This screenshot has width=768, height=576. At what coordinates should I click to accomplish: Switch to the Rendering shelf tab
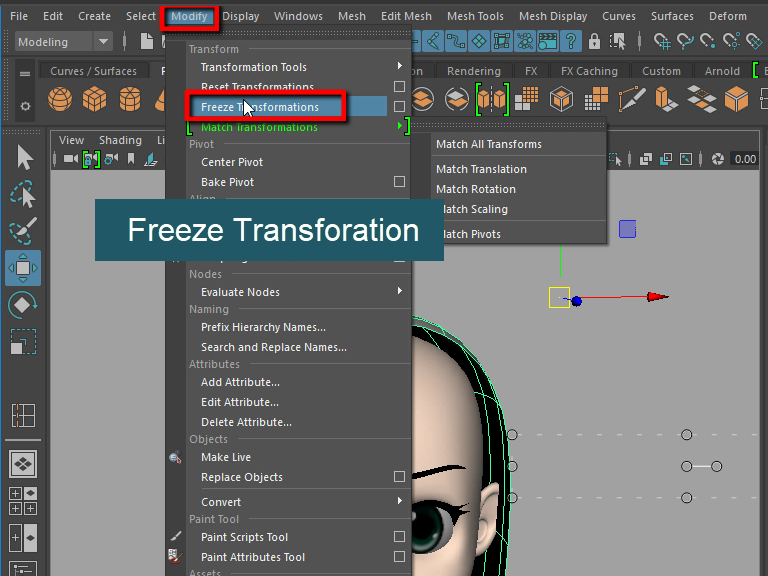[473, 71]
